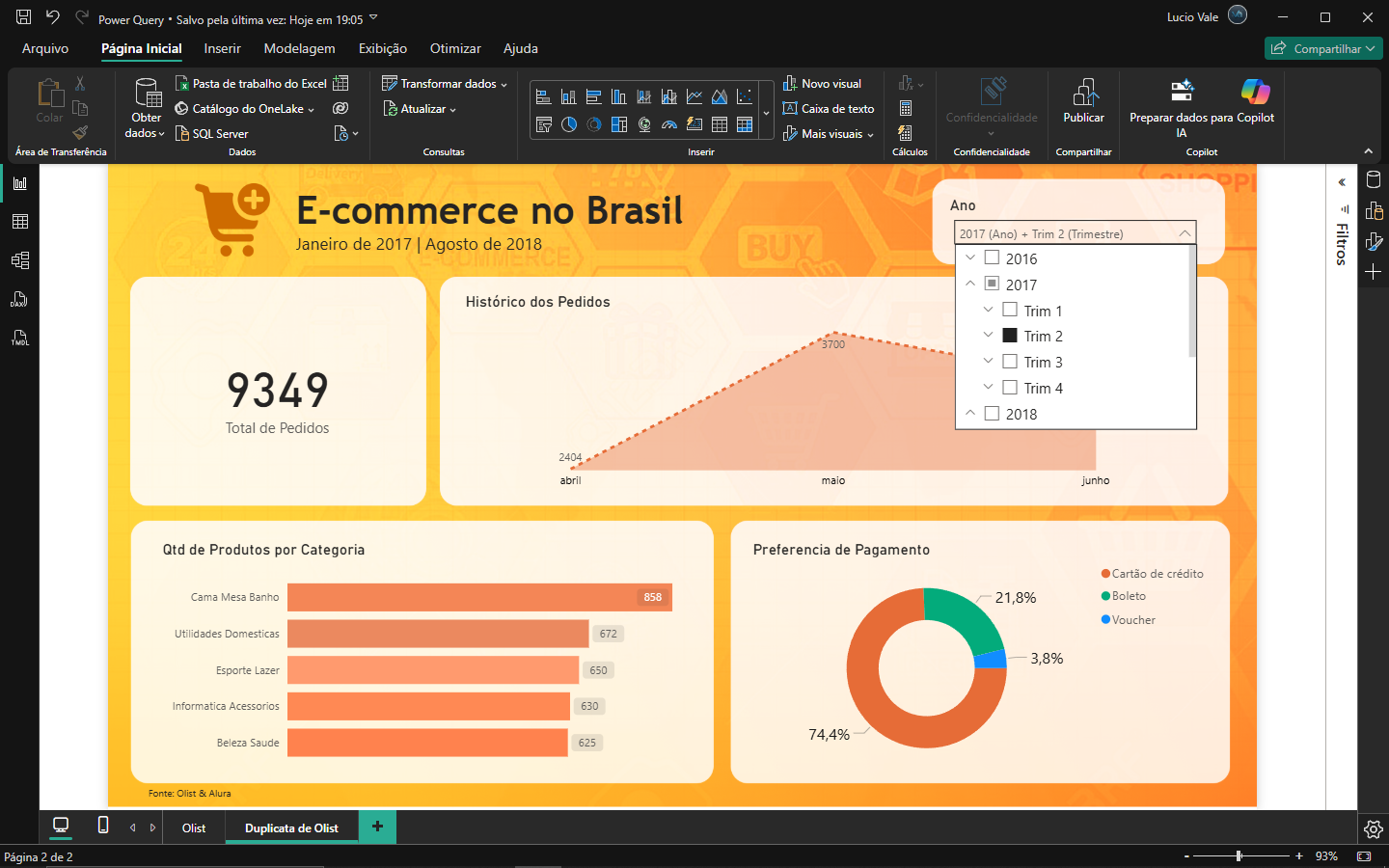The height and width of the screenshot is (868, 1389).
Task: Expand the Mais visuais menu
Action: [x=829, y=134]
